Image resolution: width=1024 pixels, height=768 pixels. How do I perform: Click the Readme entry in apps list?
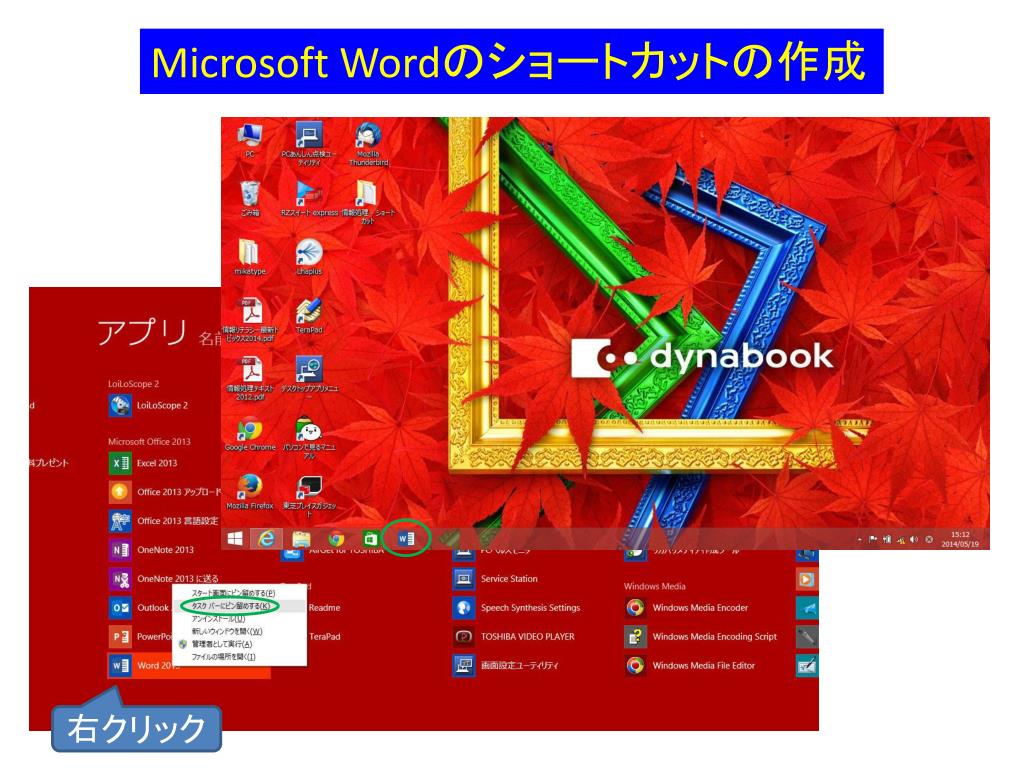tap(325, 607)
